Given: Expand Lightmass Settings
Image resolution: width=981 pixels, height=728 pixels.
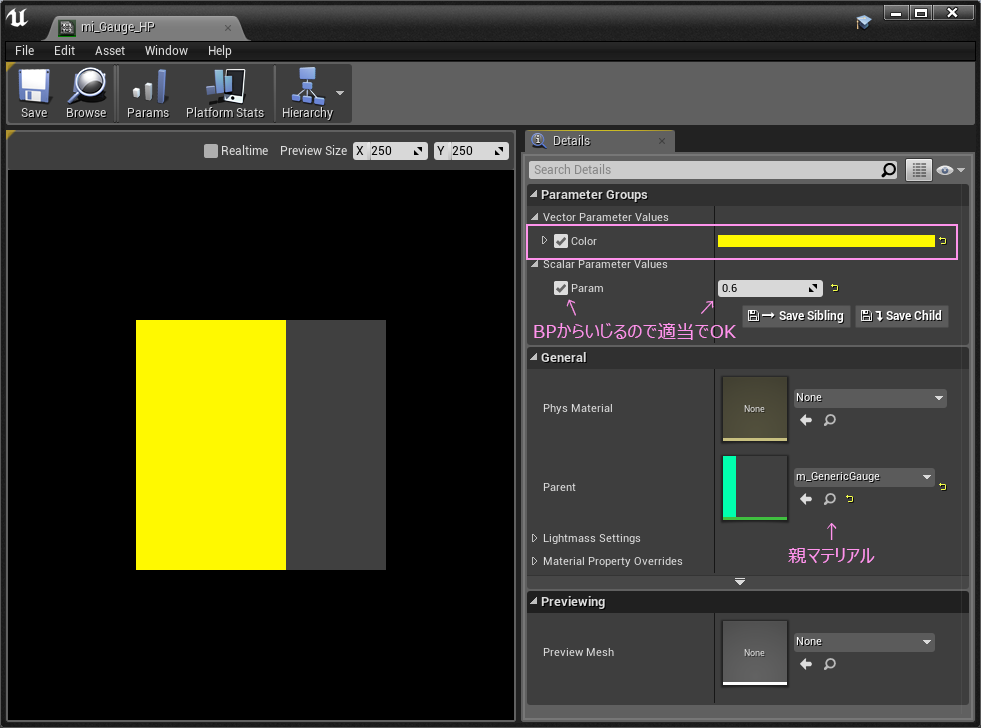Looking at the screenshot, I should pyautogui.click(x=534, y=538).
